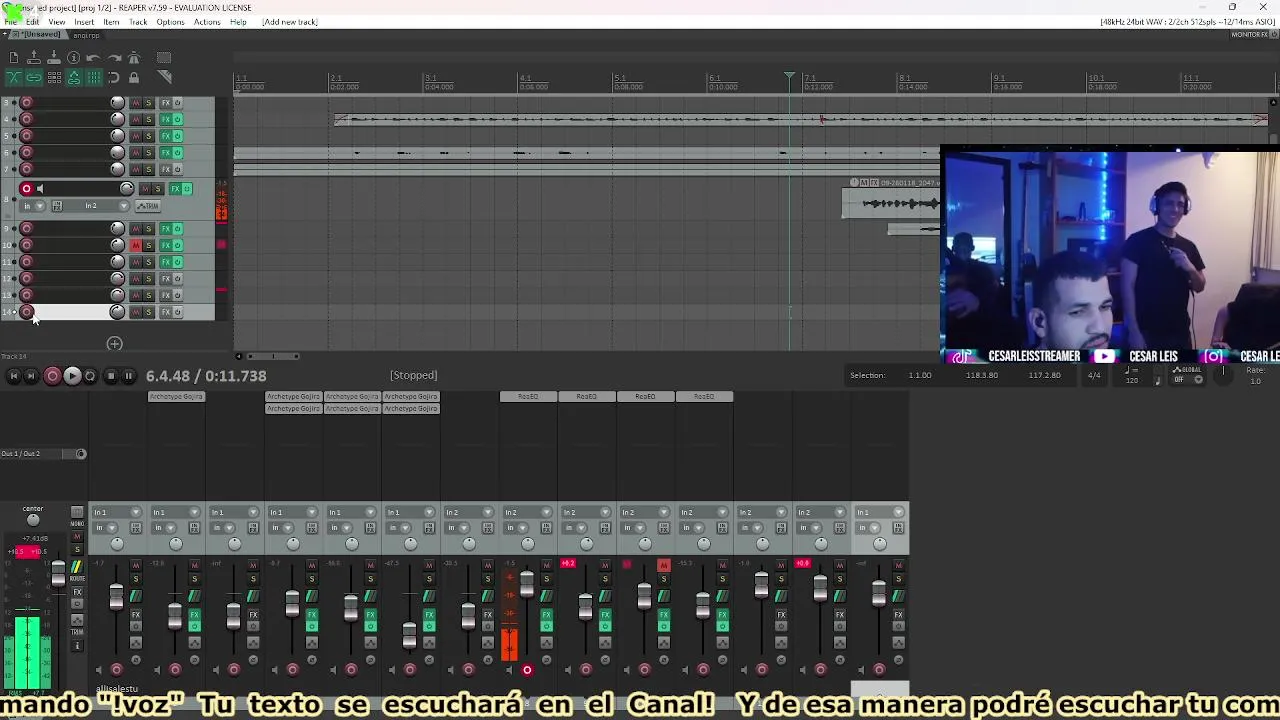Open track 8 input FX button
Image resolution: width=1280 pixels, height=720 pixels.
point(57,206)
